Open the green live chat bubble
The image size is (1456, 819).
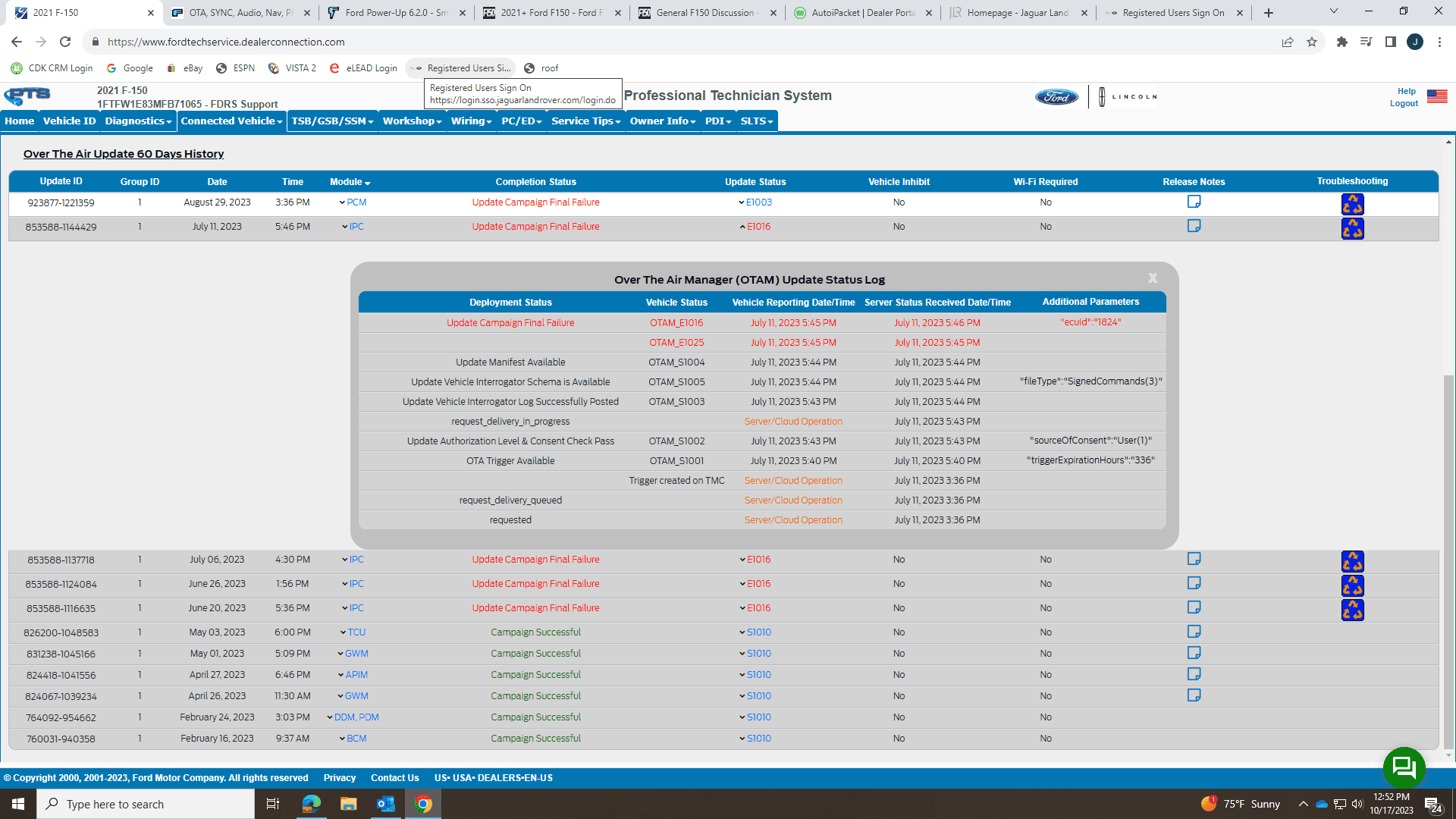(x=1404, y=767)
